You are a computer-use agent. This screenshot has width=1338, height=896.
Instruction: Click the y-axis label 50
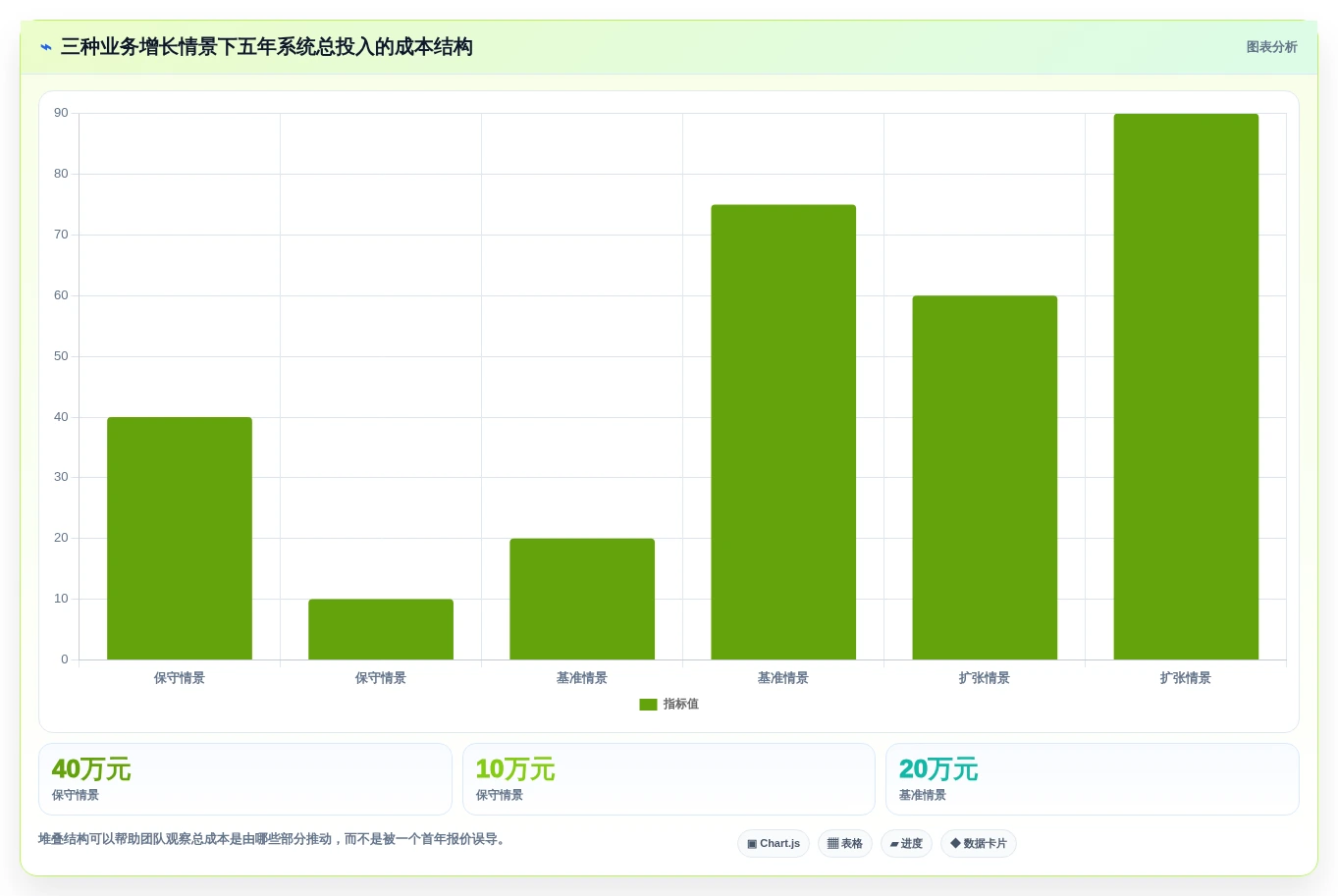61,356
